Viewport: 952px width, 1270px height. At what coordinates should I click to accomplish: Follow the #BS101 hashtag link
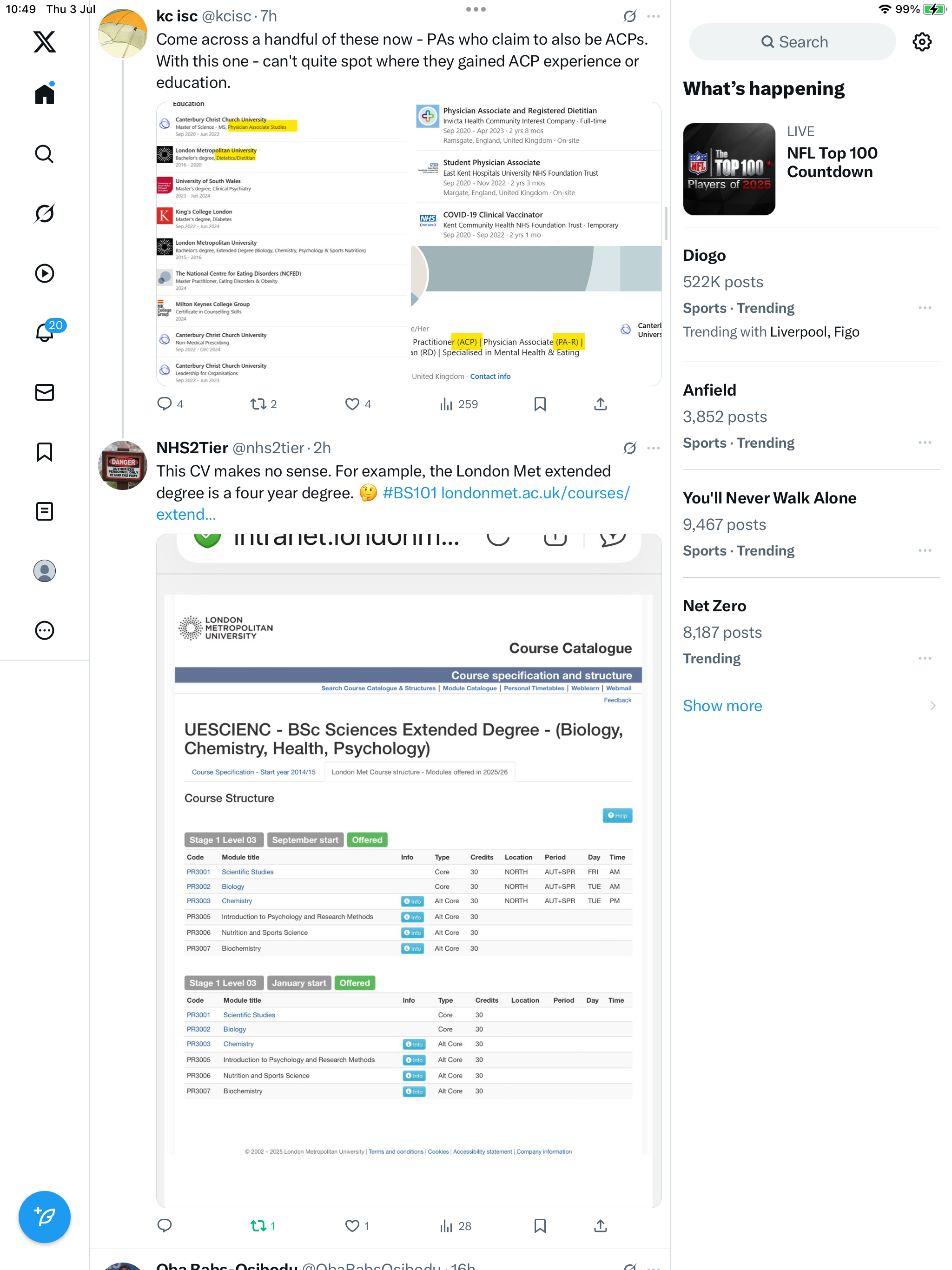coord(410,493)
